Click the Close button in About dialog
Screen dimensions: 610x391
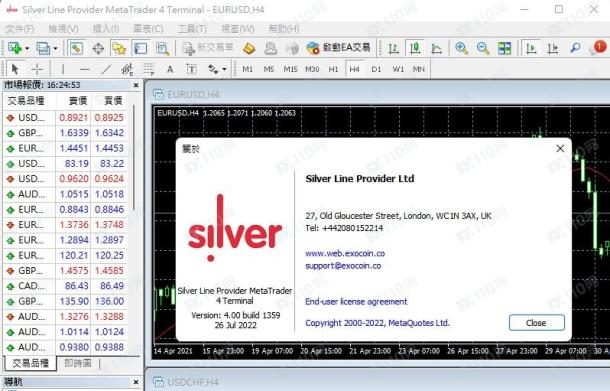pyautogui.click(x=536, y=323)
